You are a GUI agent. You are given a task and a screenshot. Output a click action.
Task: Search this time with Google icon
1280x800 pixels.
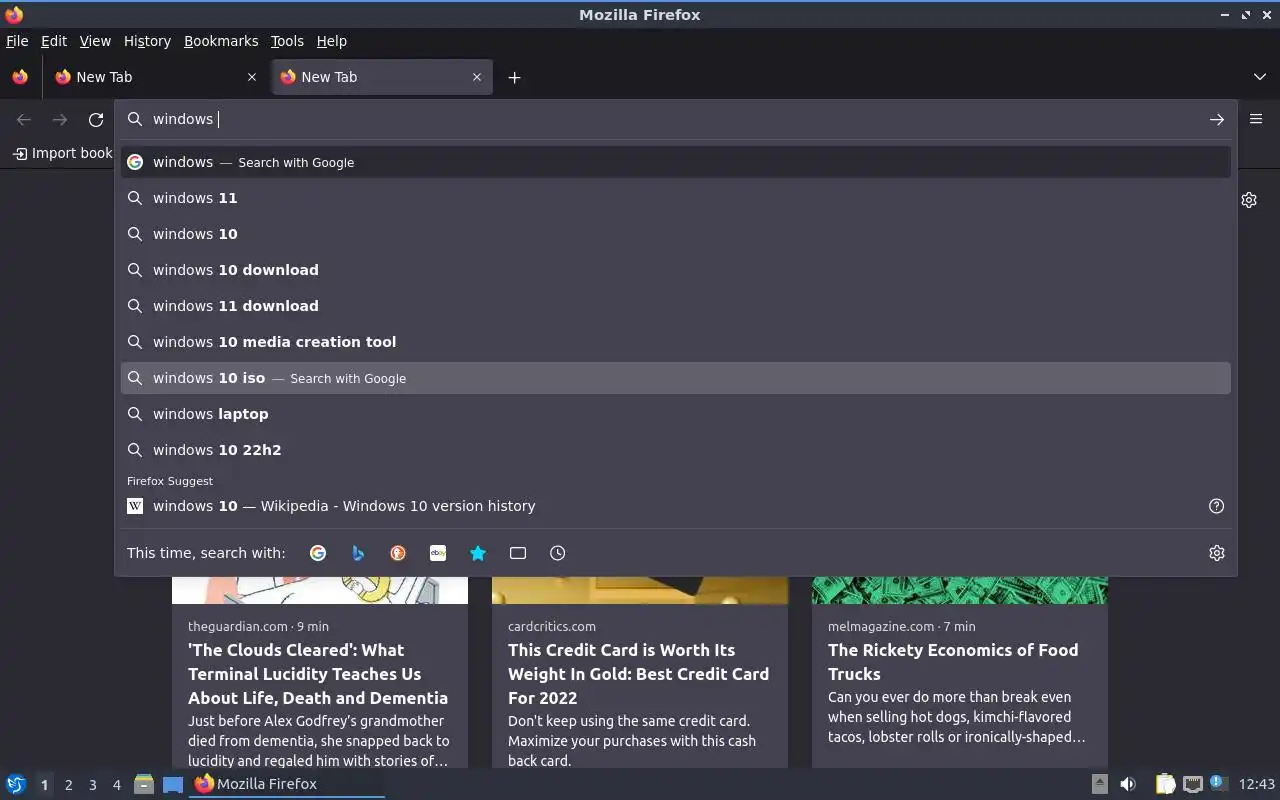pos(318,553)
